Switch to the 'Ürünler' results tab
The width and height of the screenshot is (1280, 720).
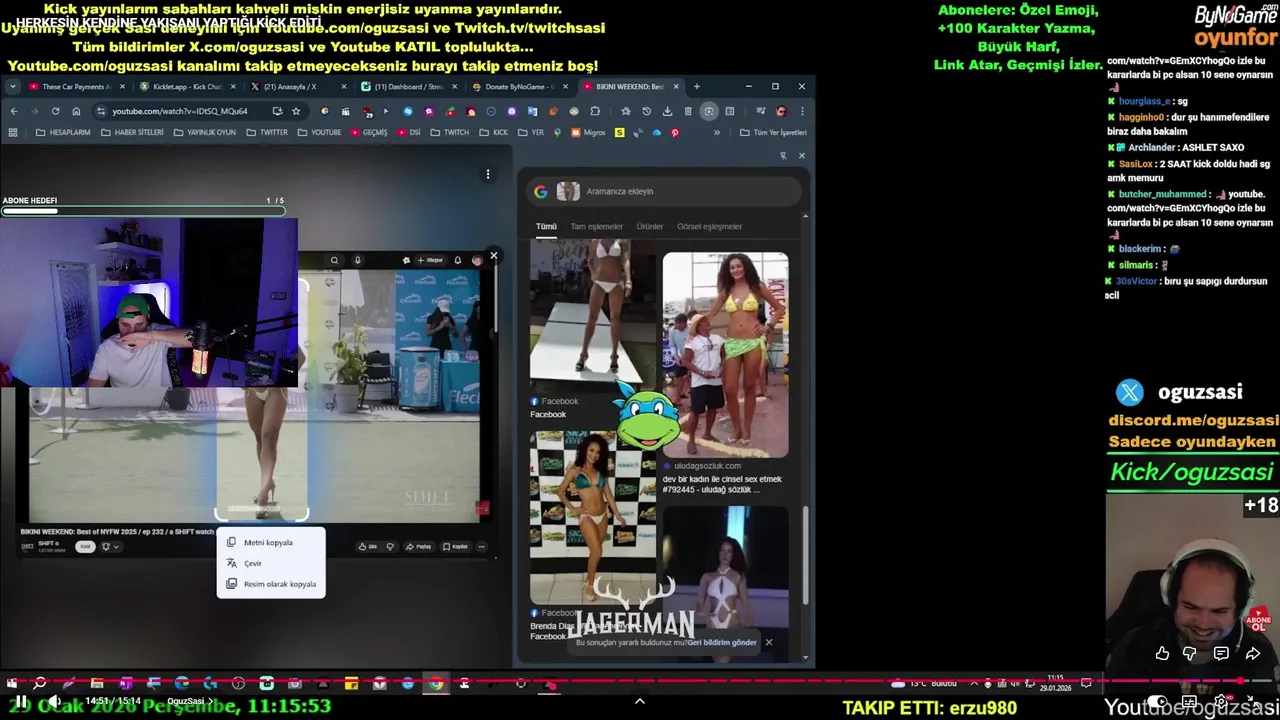pyautogui.click(x=650, y=226)
